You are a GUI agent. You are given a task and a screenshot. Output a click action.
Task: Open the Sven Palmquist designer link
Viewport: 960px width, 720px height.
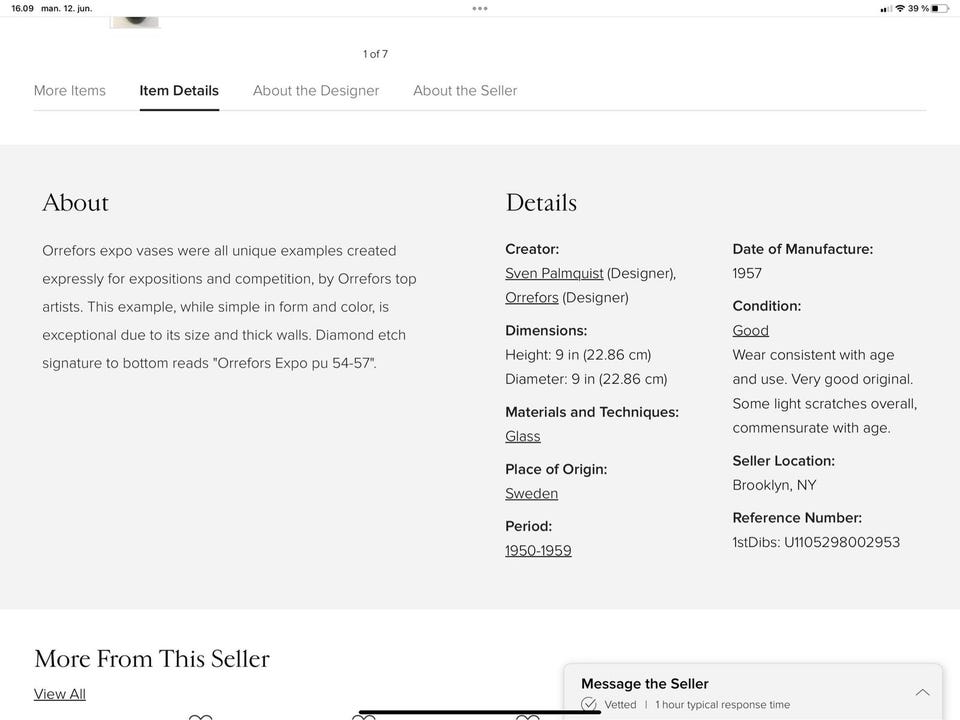click(554, 273)
